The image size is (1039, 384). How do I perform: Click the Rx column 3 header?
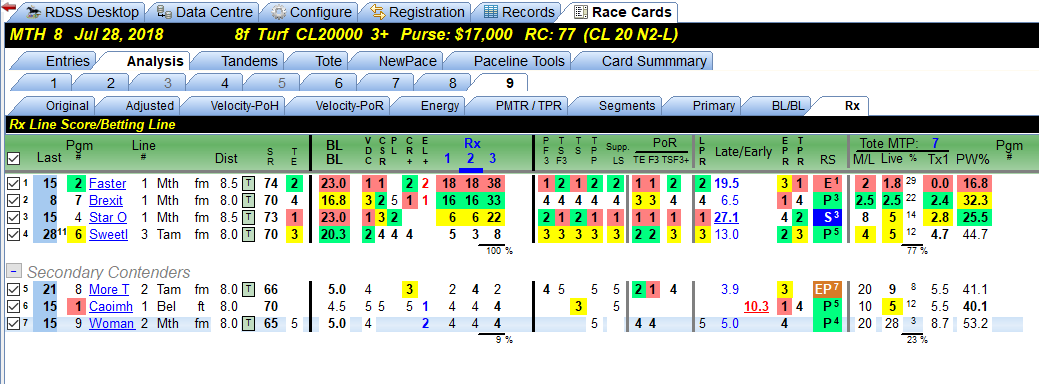492,158
